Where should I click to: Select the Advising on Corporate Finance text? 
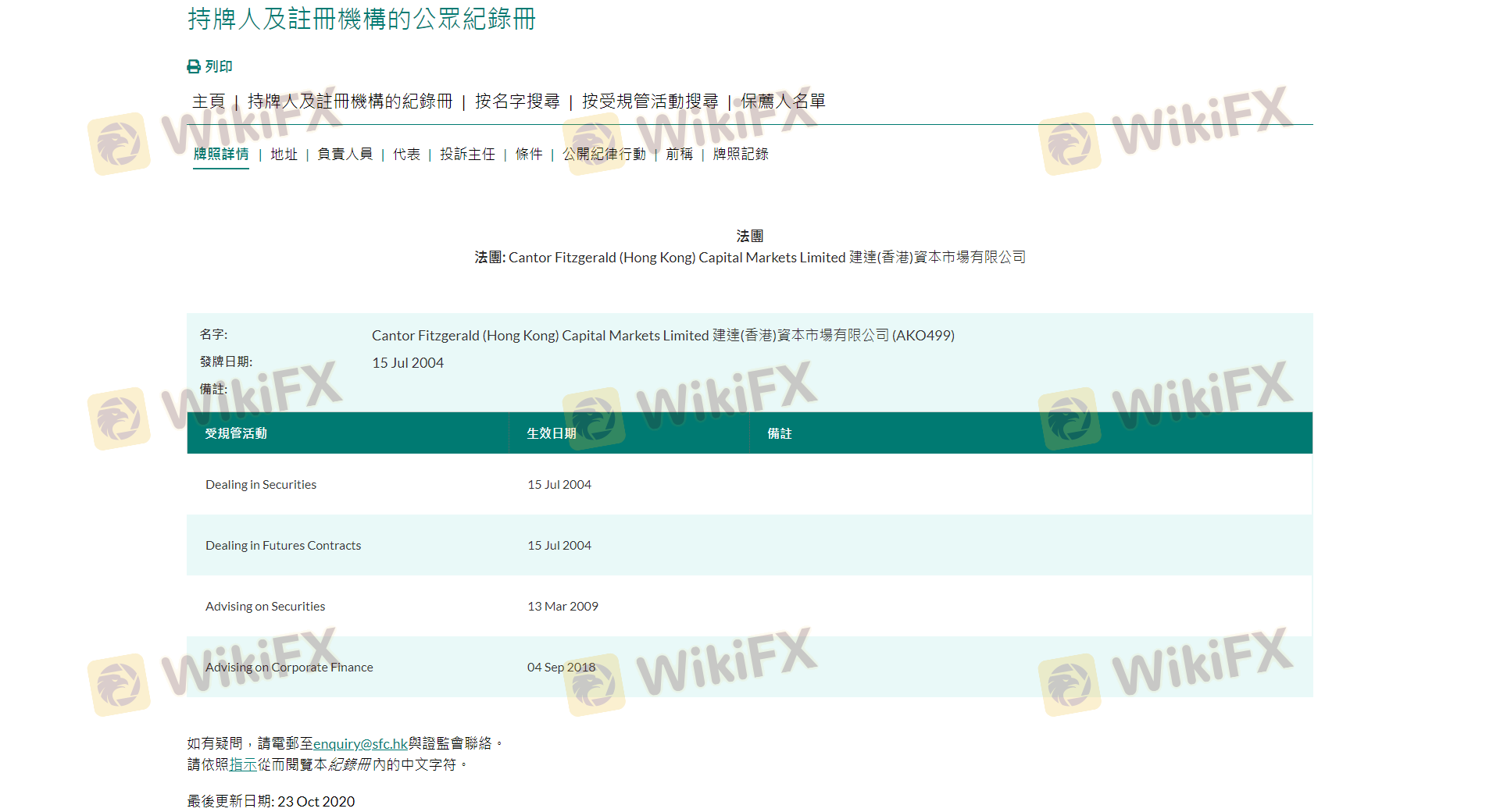[289, 668]
